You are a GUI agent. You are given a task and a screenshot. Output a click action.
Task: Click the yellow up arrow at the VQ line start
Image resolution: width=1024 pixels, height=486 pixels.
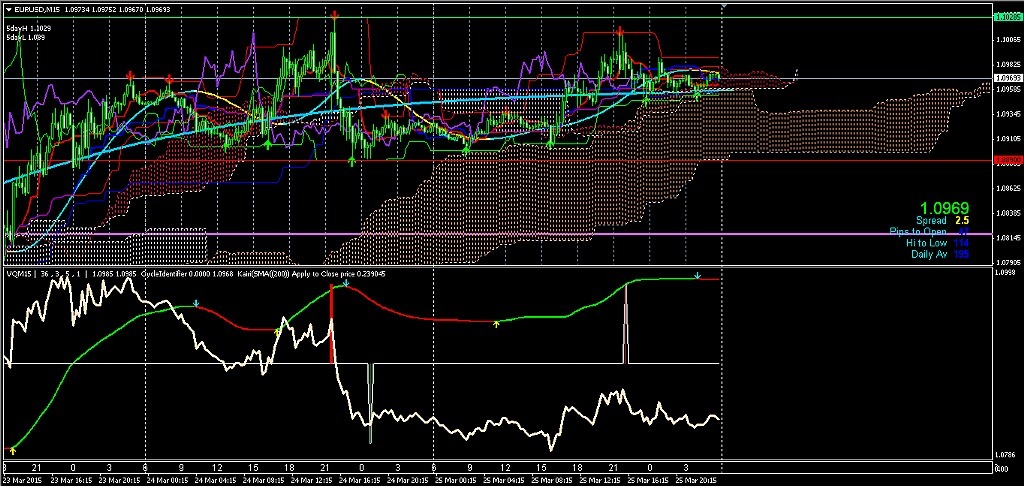pyautogui.click(x=12, y=449)
